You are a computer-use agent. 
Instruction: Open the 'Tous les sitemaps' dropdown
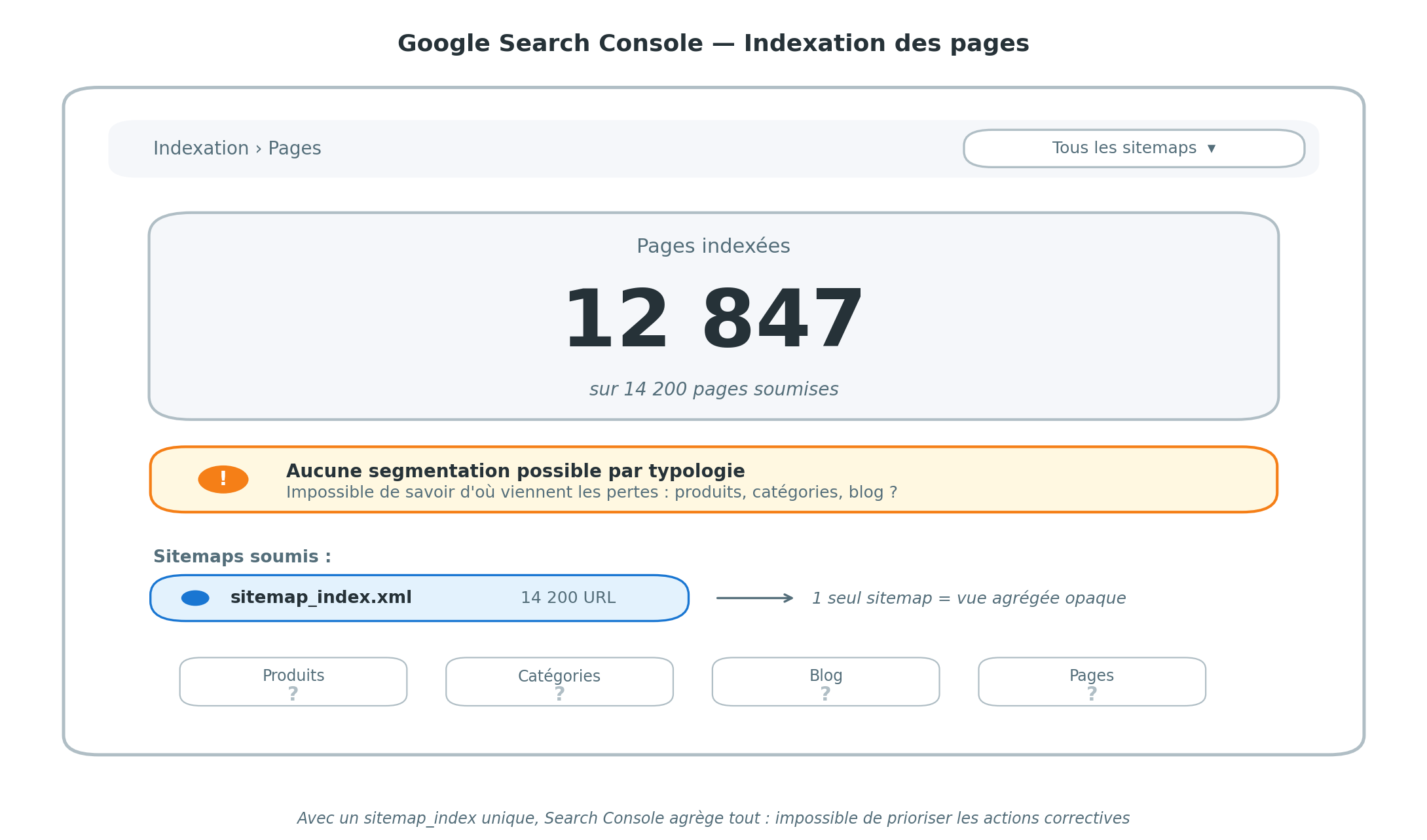(1134, 149)
